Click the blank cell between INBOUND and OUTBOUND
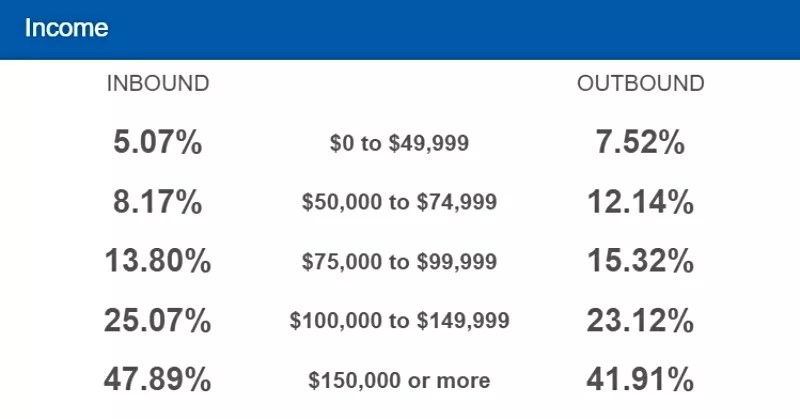Viewport: 800px width, 419px height. [399, 84]
